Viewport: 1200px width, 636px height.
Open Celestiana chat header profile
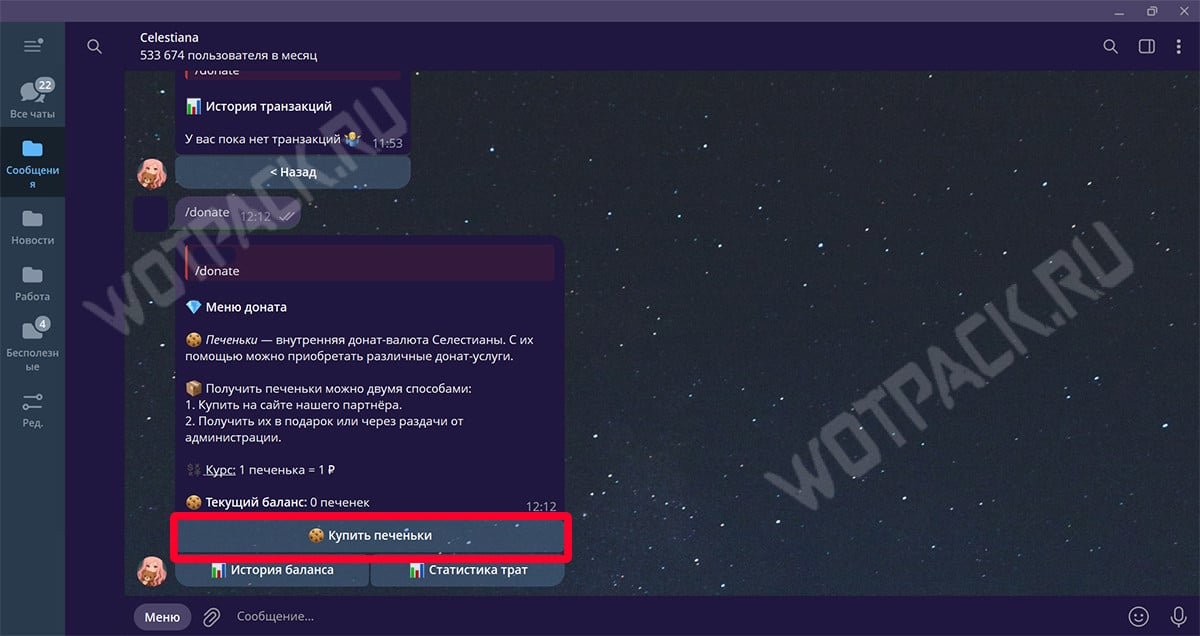230,46
